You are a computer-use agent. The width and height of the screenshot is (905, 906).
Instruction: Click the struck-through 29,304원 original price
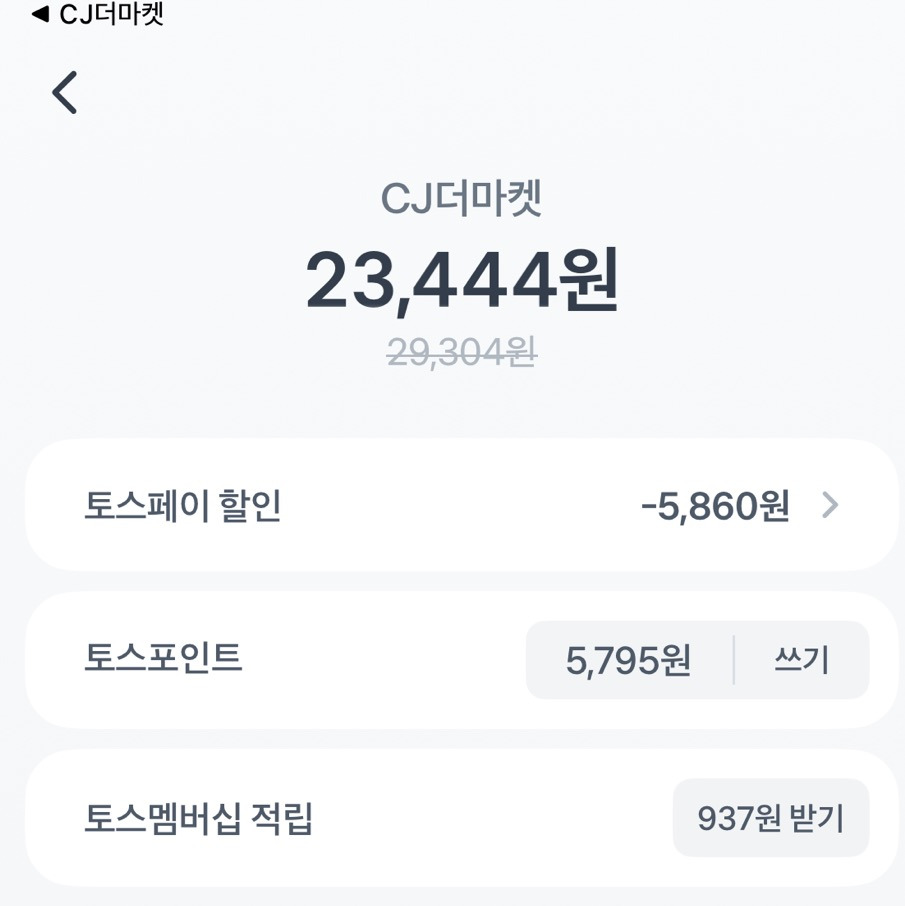(461, 352)
